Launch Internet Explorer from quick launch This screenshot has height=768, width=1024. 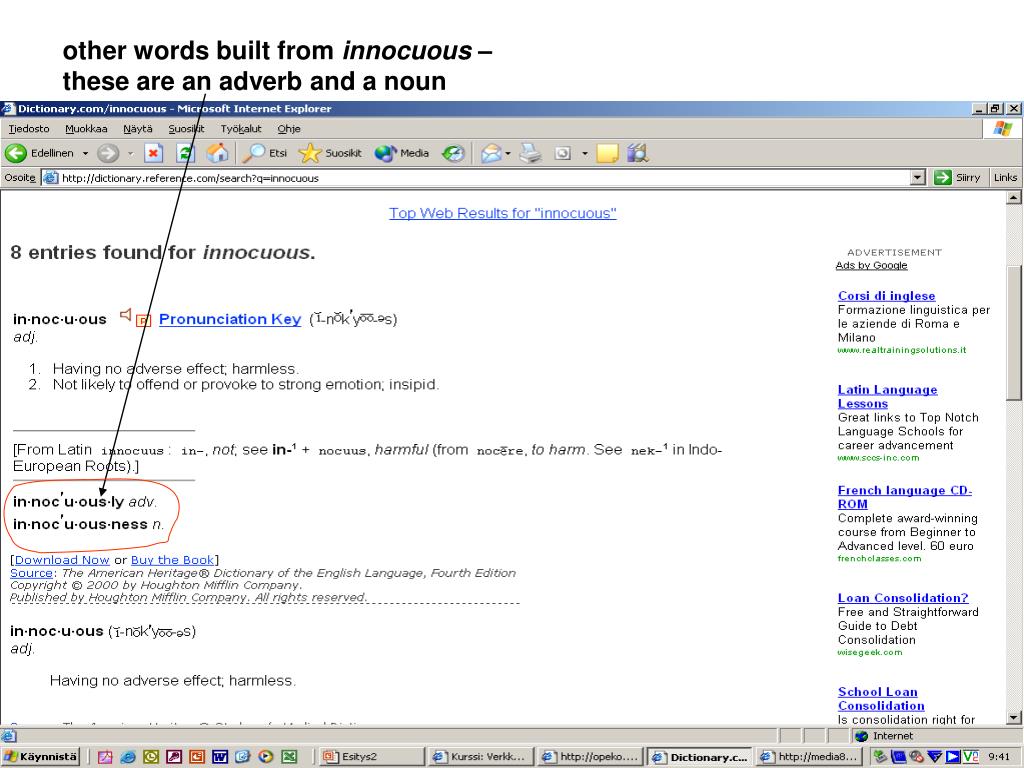point(128,757)
